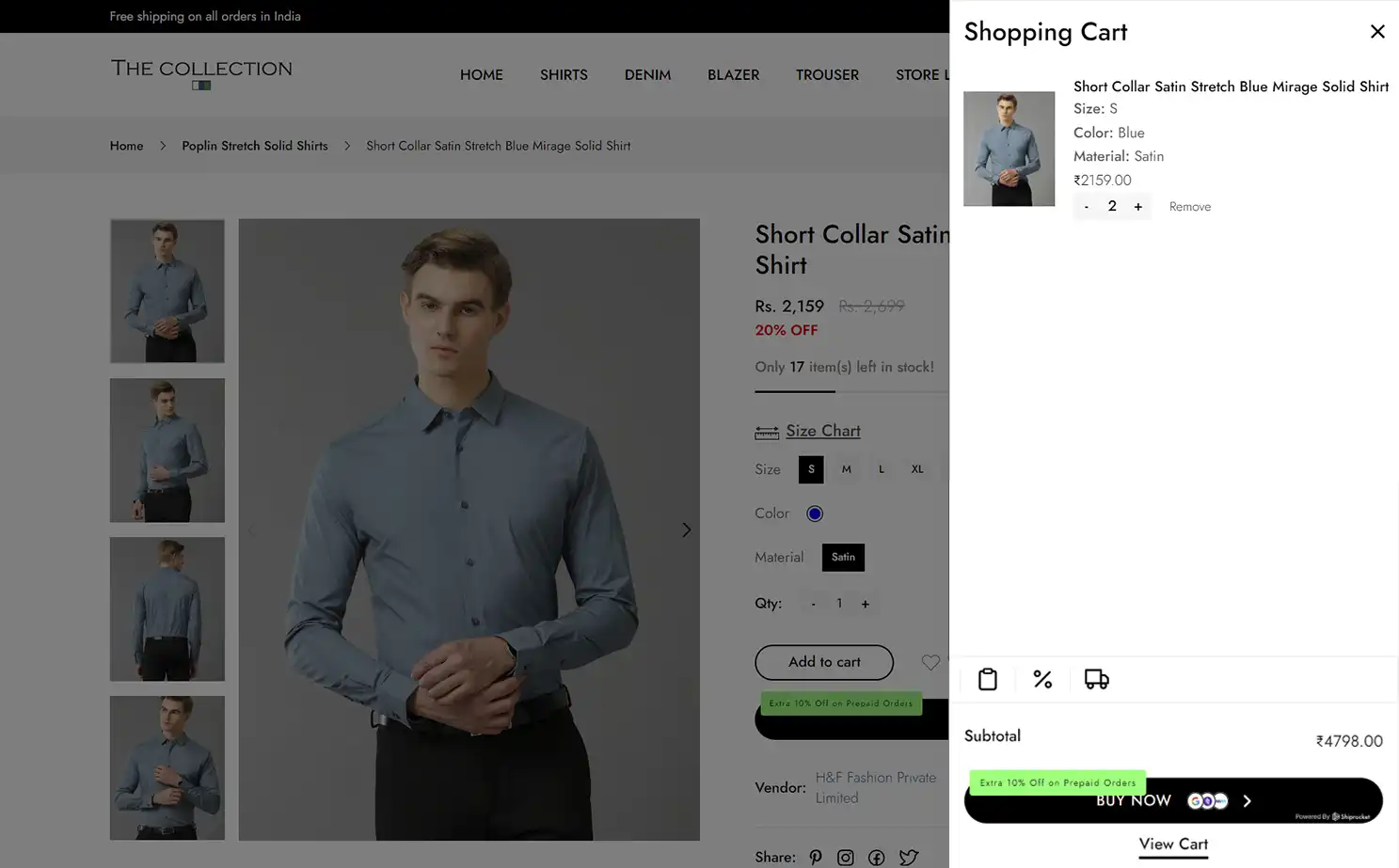The width and height of the screenshot is (1399, 868).
Task: Share the shirt on Twitter
Action: click(907, 857)
